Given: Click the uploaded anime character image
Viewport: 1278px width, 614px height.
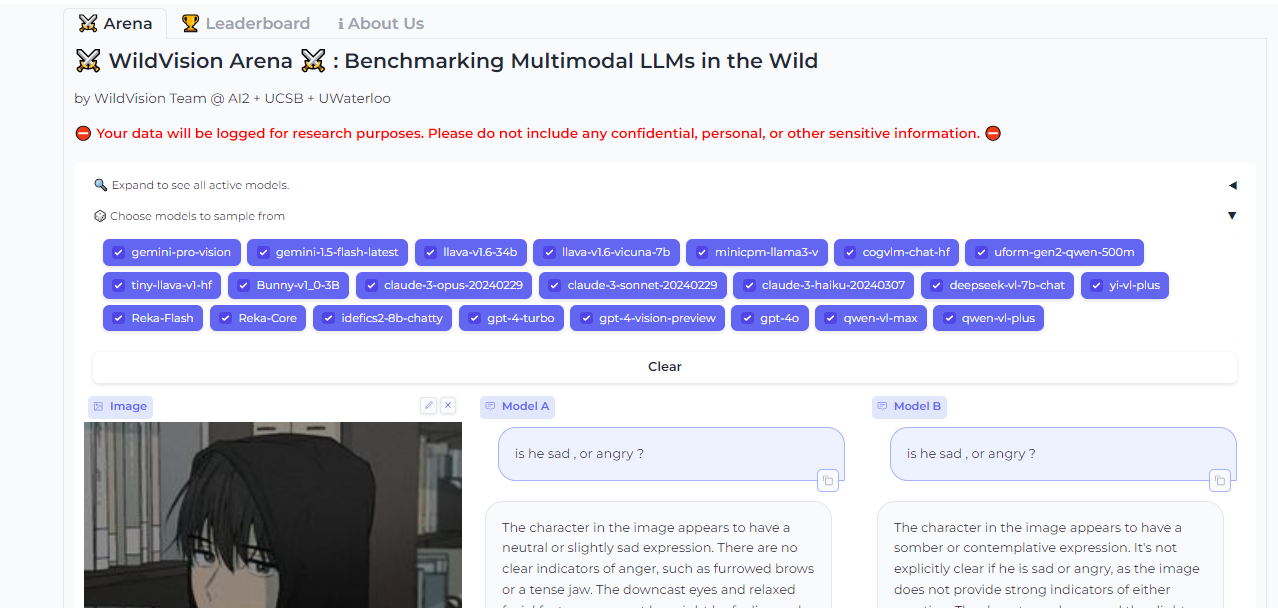Looking at the screenshot, I should click(273, 515).
